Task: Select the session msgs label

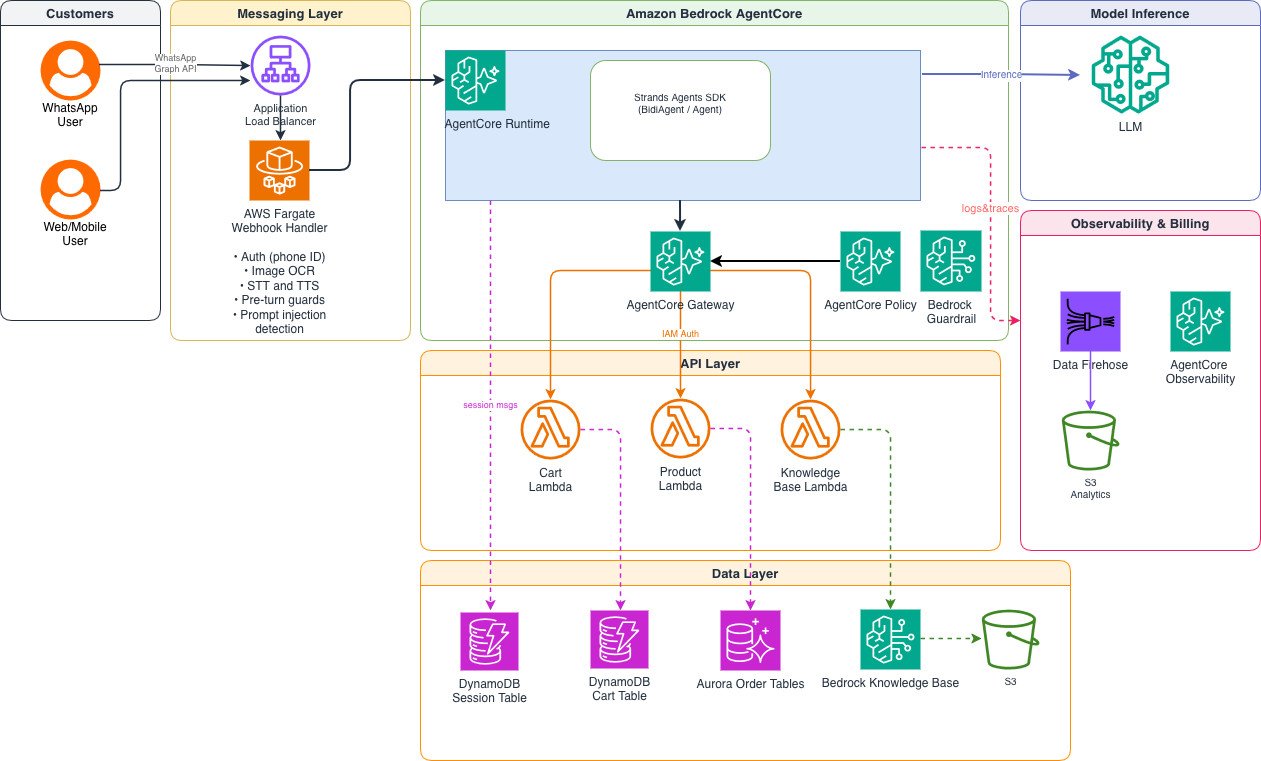Action: click(489, 405)
